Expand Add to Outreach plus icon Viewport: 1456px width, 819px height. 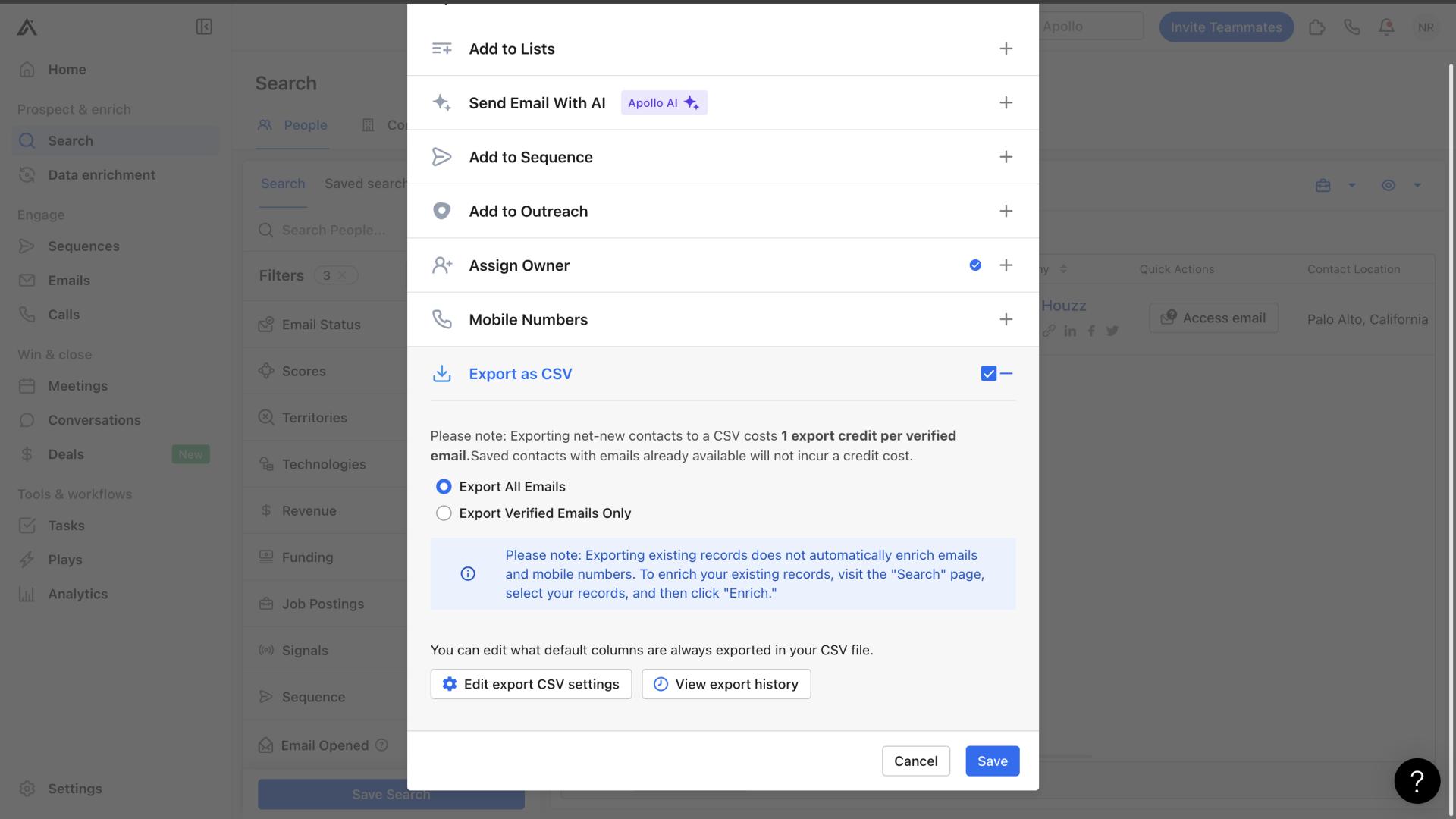tap(1006, 211)
